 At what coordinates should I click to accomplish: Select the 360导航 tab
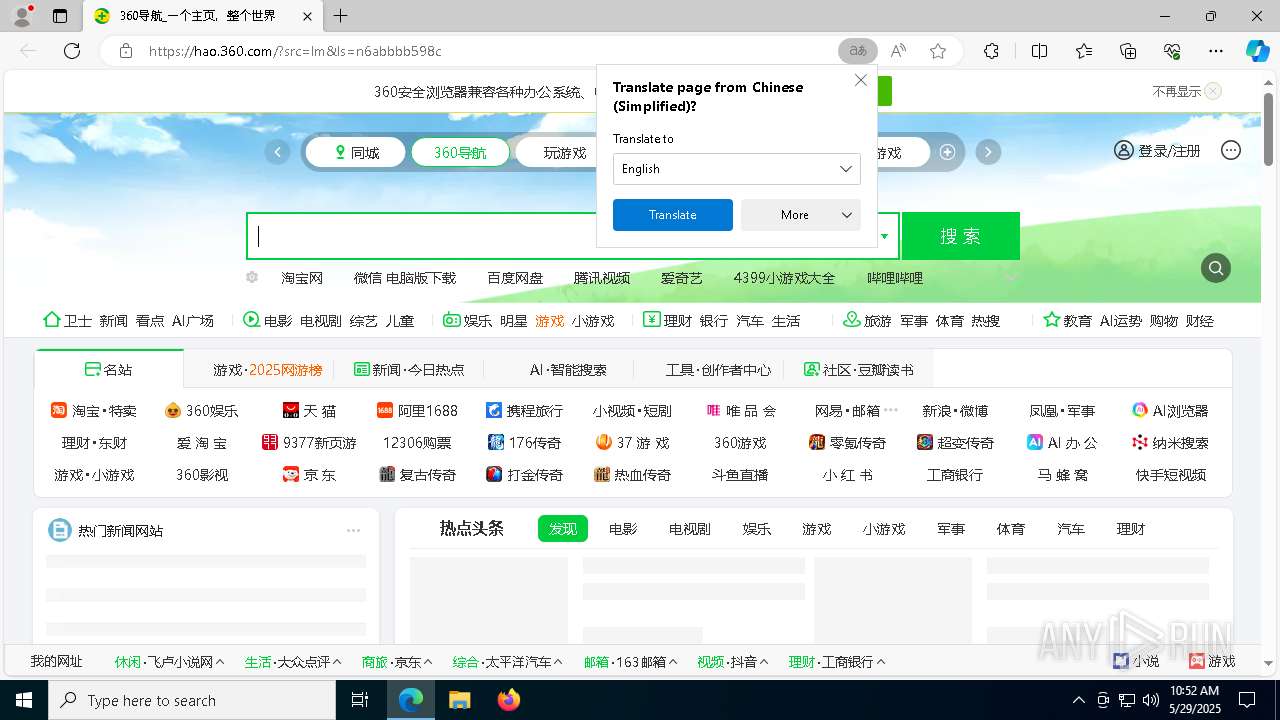tap(460, 153)
